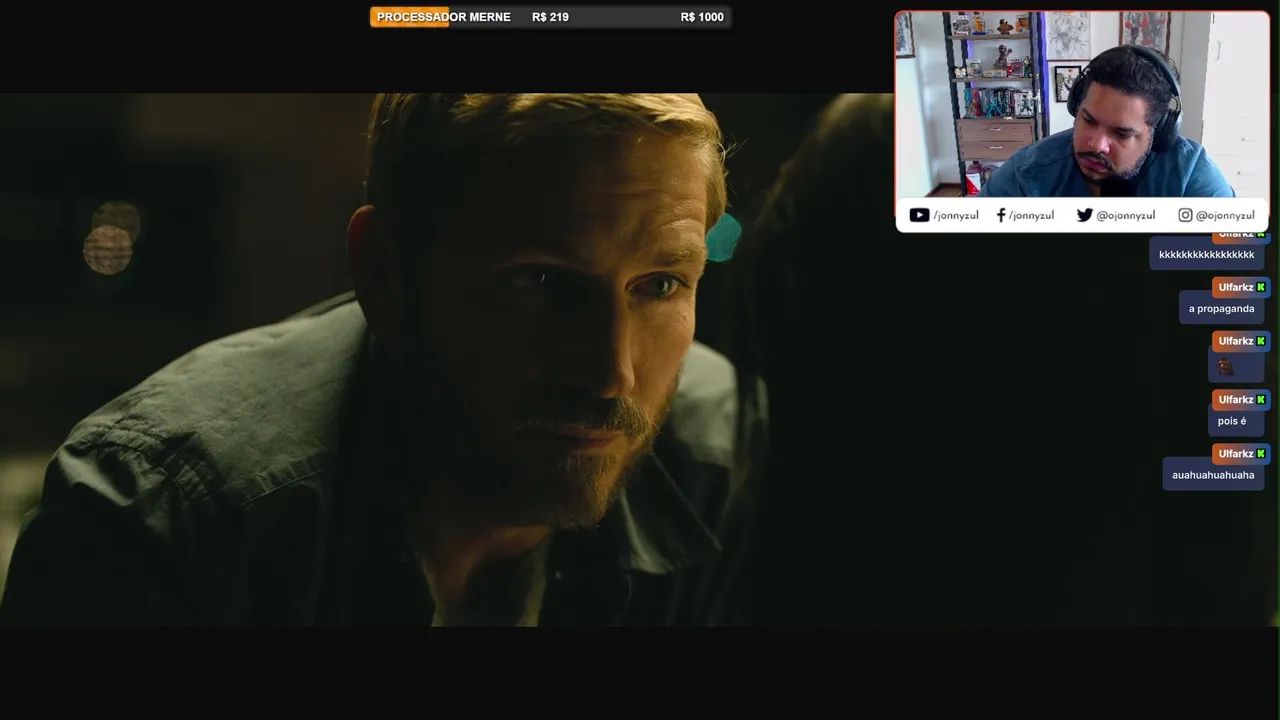1280x720 pixels.
Task: Click the webcam overlay of the streamer
Action: point(1082,105)
